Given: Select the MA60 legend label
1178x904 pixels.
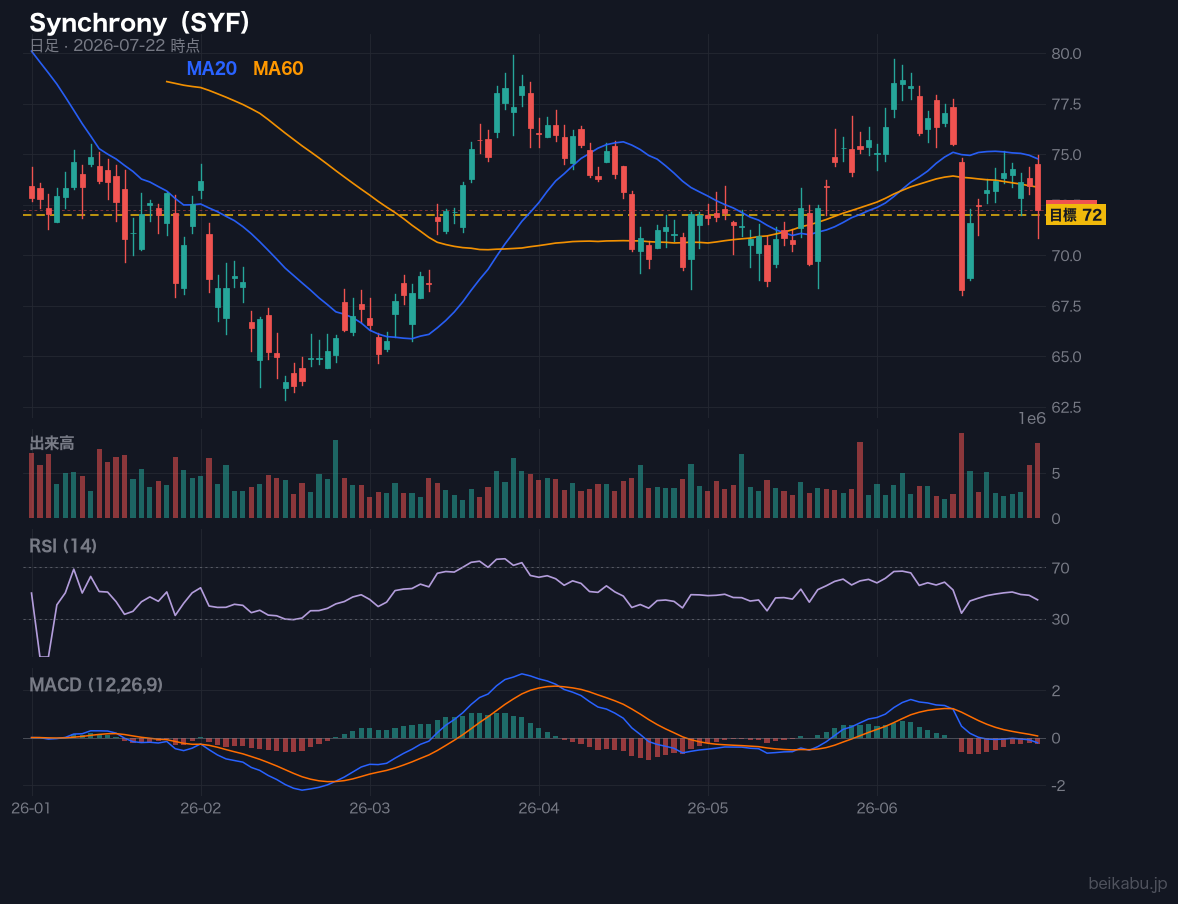Looking at the screenshot, I should pyautogui.click(x=278, y=68).
